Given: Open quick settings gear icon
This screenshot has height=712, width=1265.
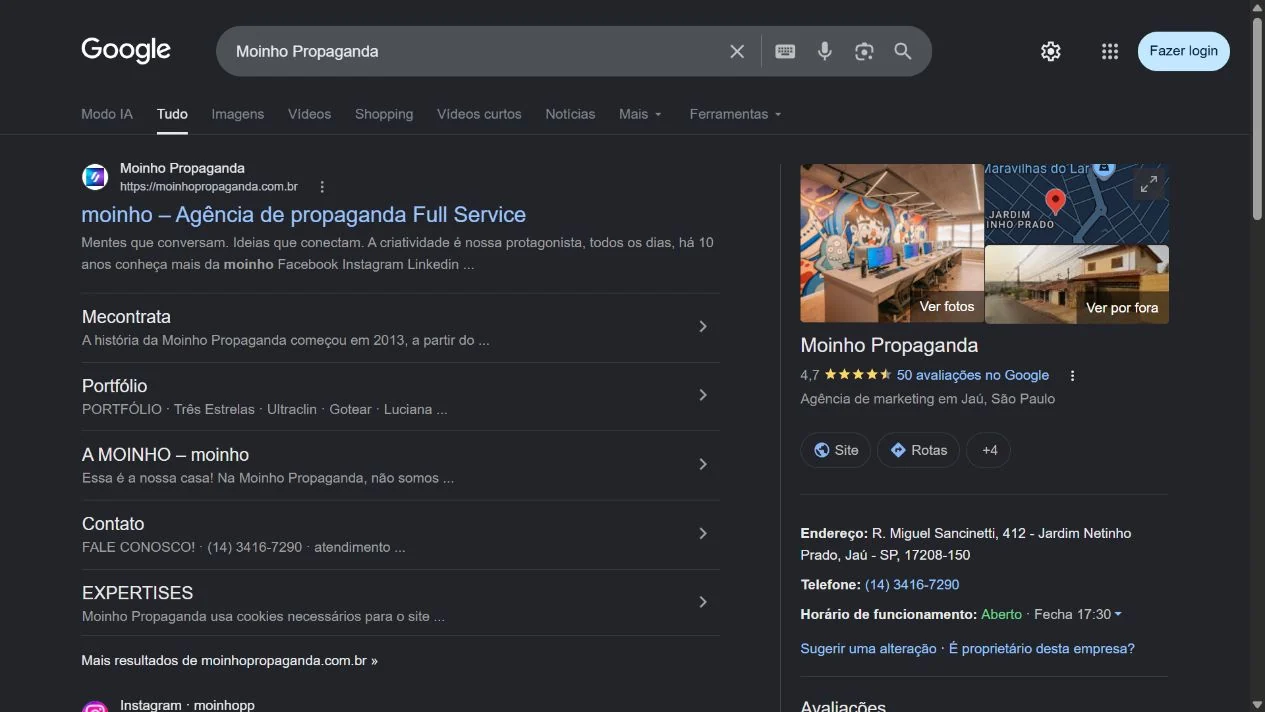Looking at the screenshot, I should (x=1050, y=51).
